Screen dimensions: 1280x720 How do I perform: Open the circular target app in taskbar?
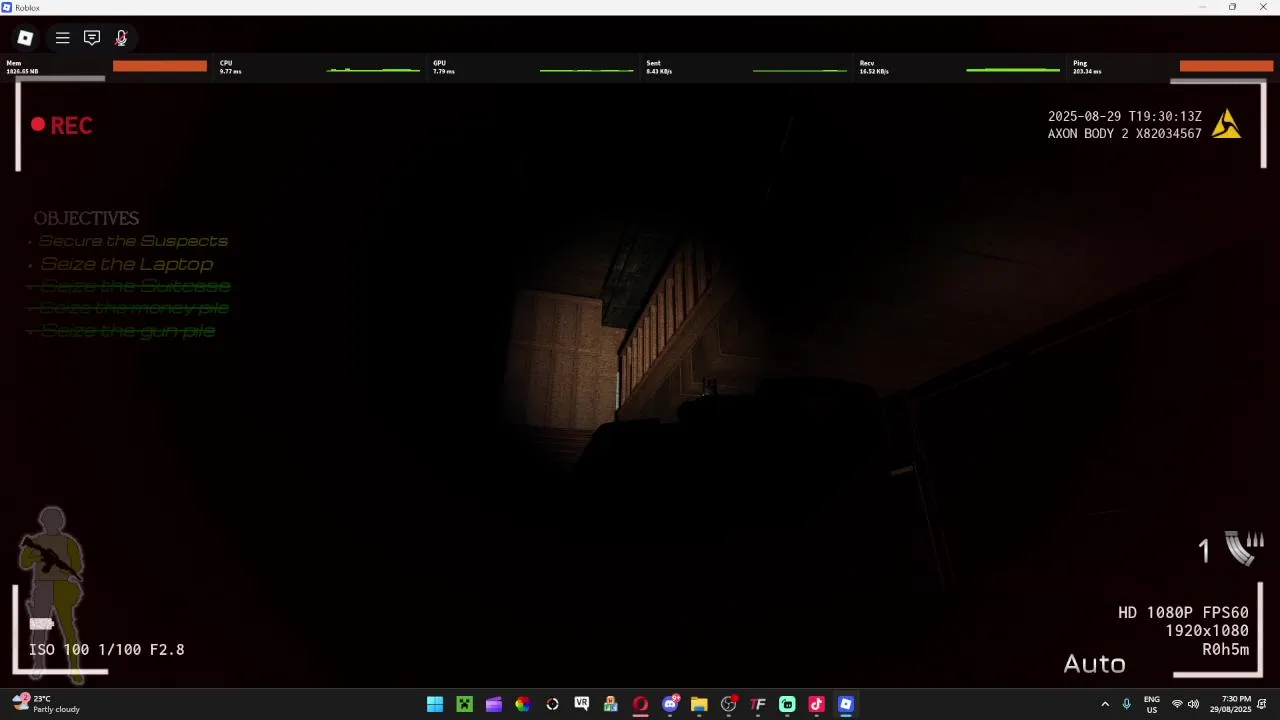click(x=552, y=704)
